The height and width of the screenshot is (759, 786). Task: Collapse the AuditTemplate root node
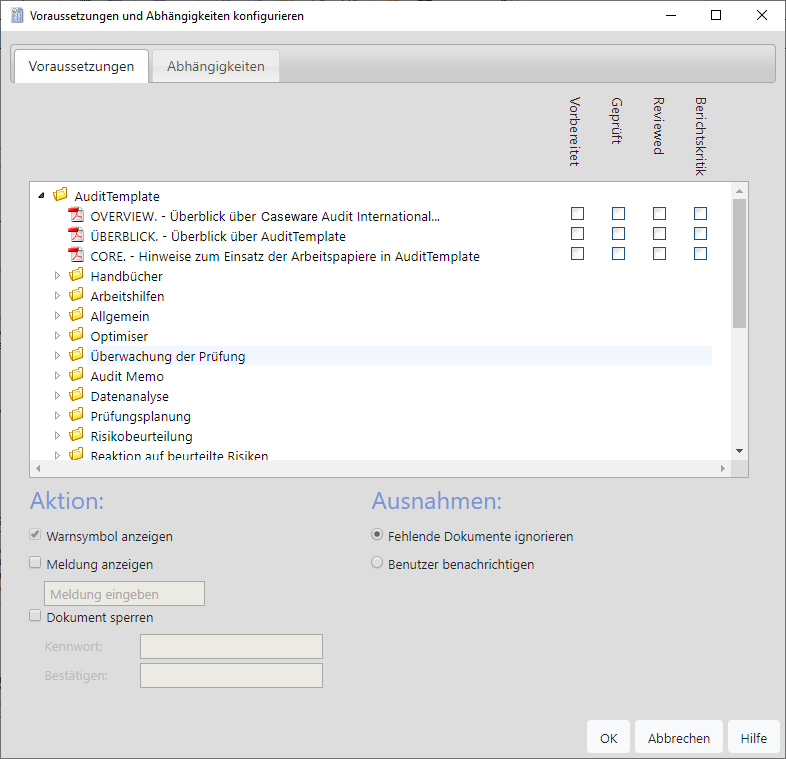[41, 196]
